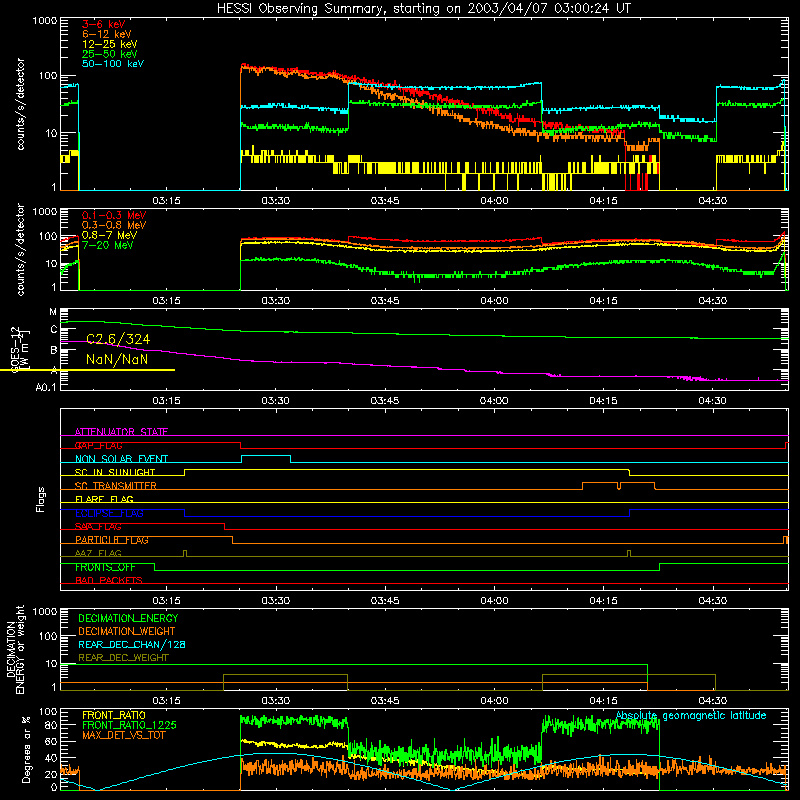The image size is (800, 800).
Task: Click the DECIMATION_ENERGY legend label
Action: (128, 618)
